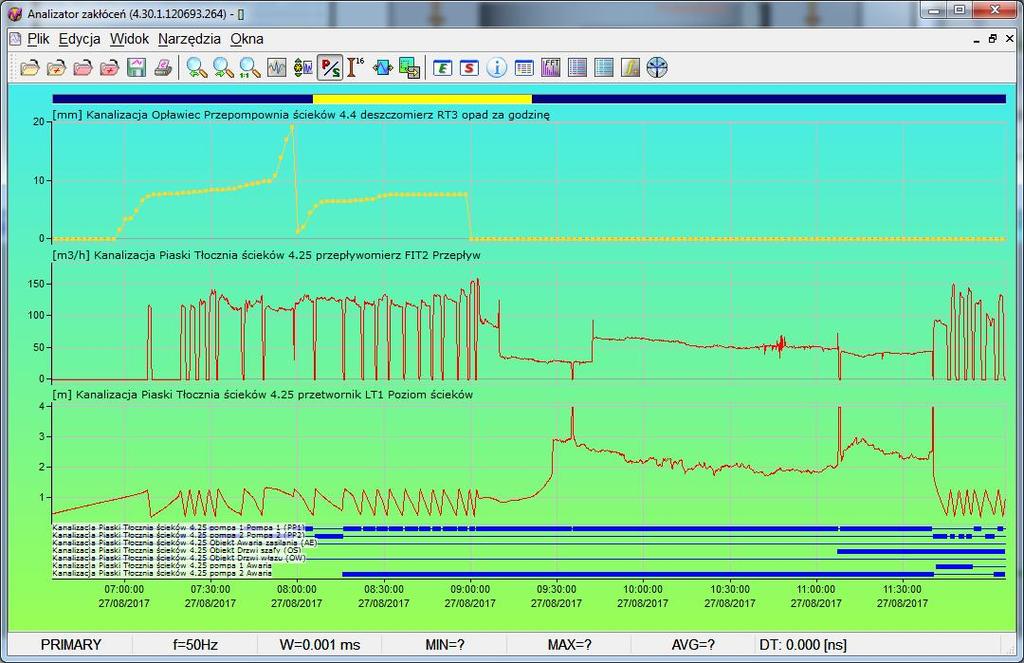Click the document icon left of Plik
Image resolution: width=1024 pixels, height=663 pixels.
(15, 39)
